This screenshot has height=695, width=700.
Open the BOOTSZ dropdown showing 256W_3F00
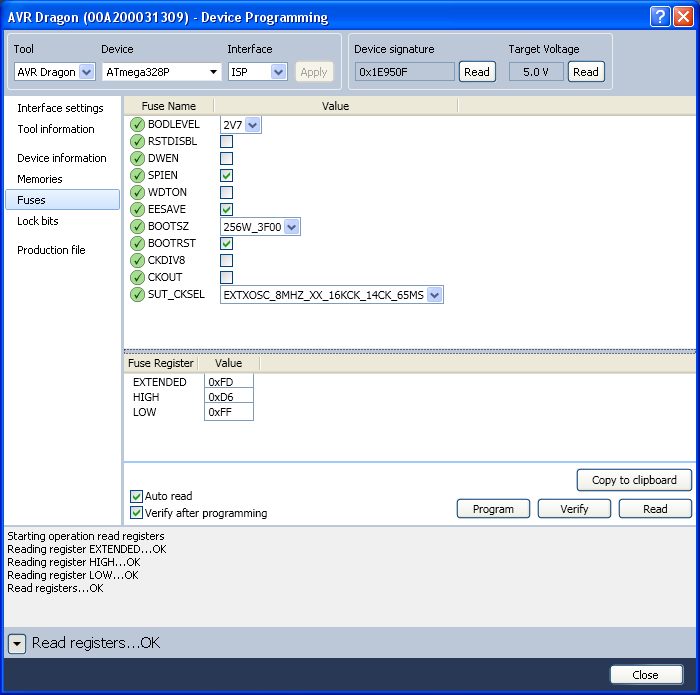click(x=260, y=227)
